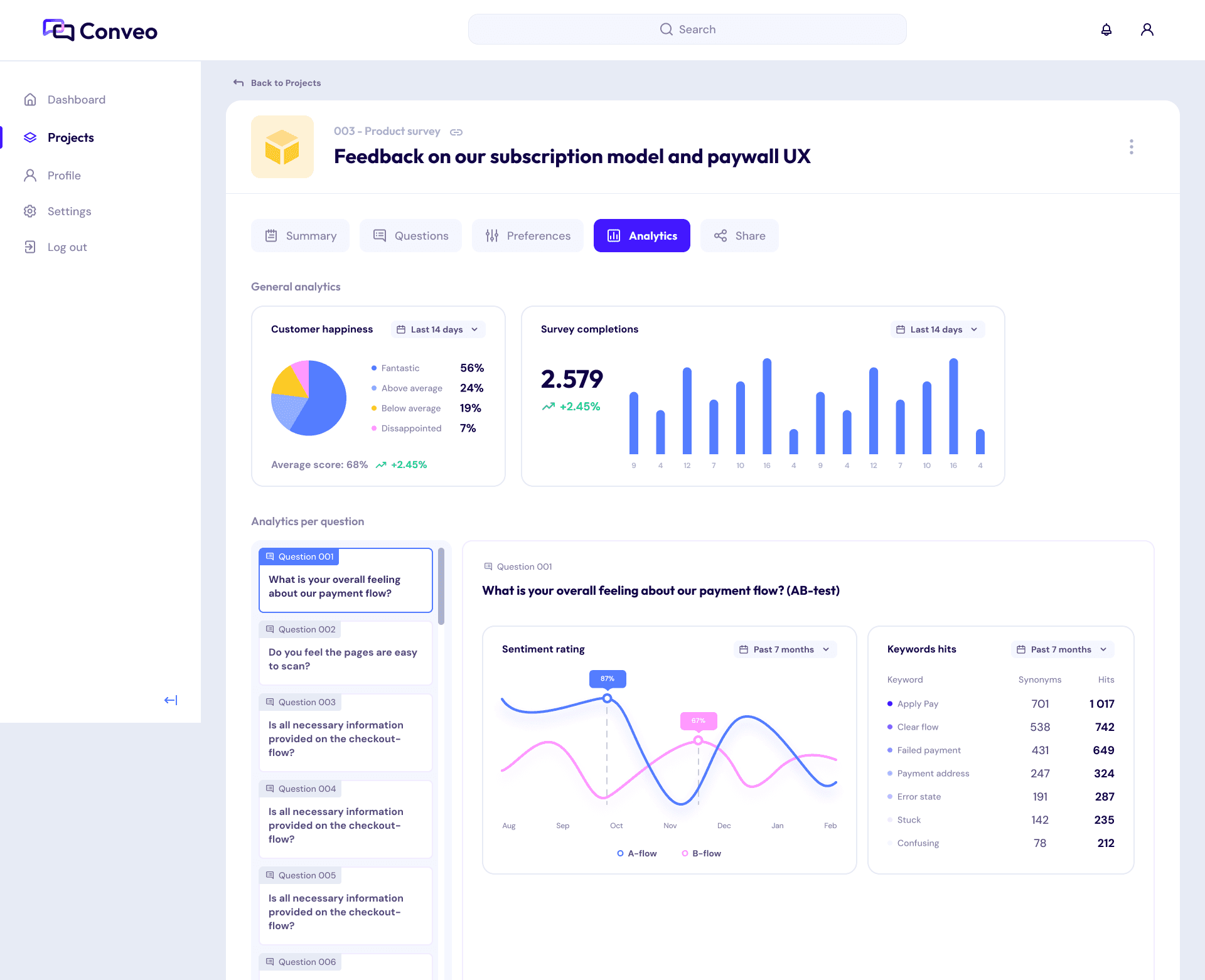
Task: Click the notification bell icon
Action: pyautogui.click(x=1106, y=29)
